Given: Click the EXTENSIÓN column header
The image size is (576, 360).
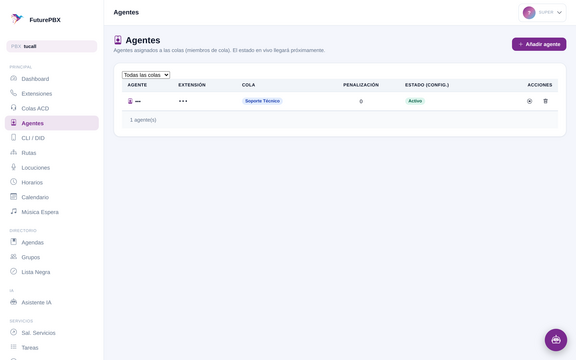Looking at the screenshot, I should (x=192, y=85).
